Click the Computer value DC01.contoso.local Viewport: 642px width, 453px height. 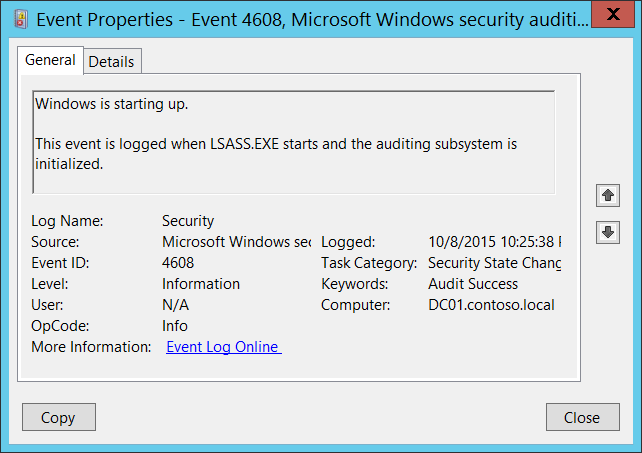tap(490, 305)
